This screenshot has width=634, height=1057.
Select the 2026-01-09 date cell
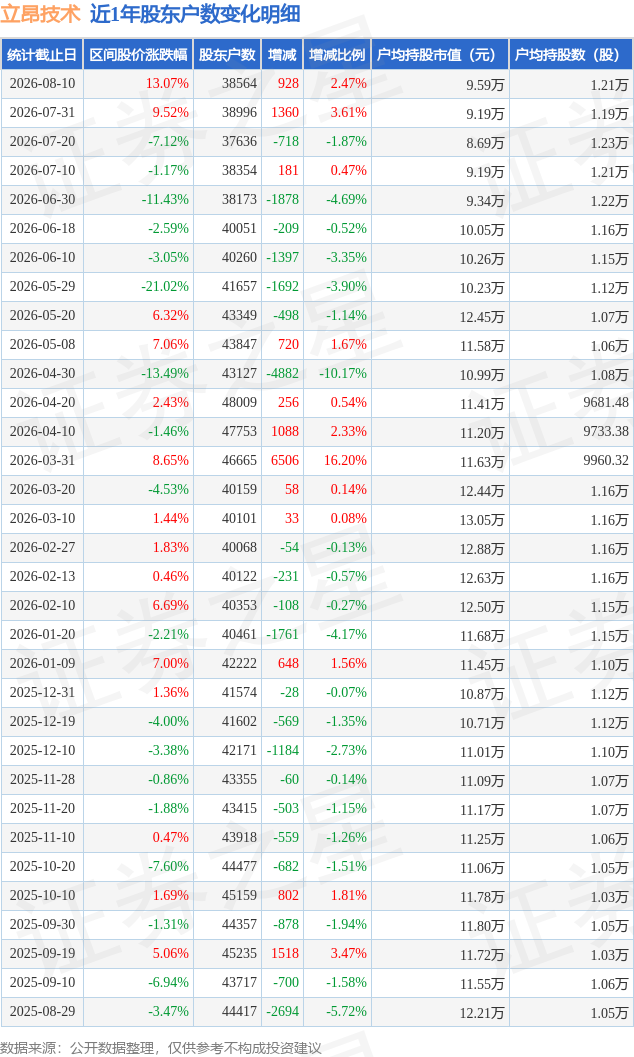point(42,663)
